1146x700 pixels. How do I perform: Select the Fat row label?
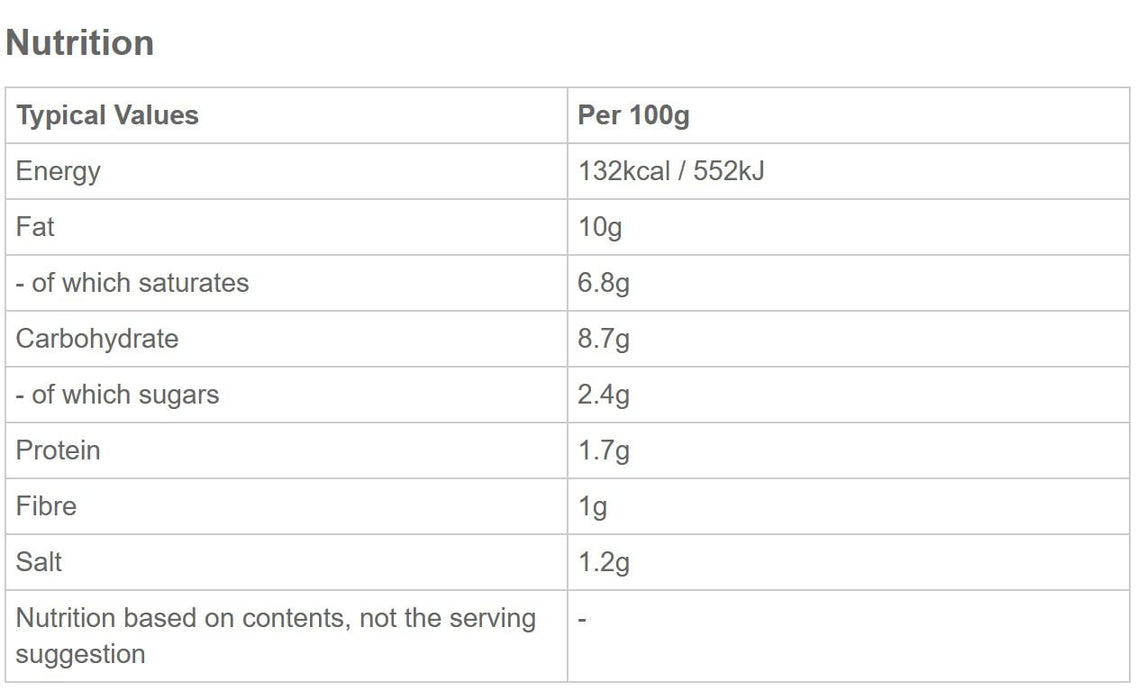coord(35,227)
